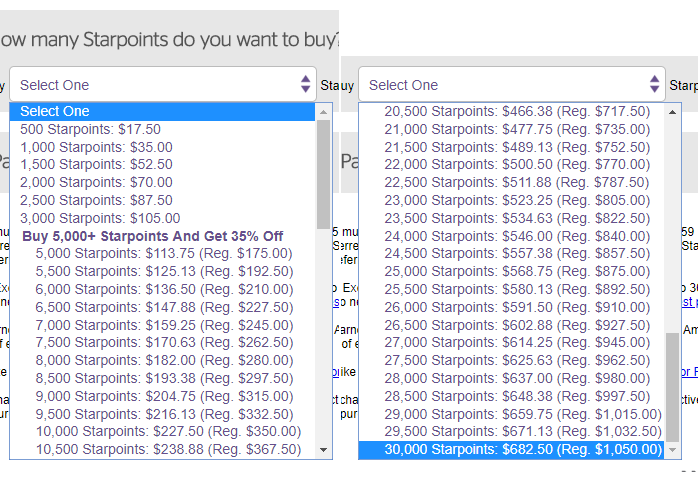Choose the highlighted Select One option

click(x=162, y=111)
